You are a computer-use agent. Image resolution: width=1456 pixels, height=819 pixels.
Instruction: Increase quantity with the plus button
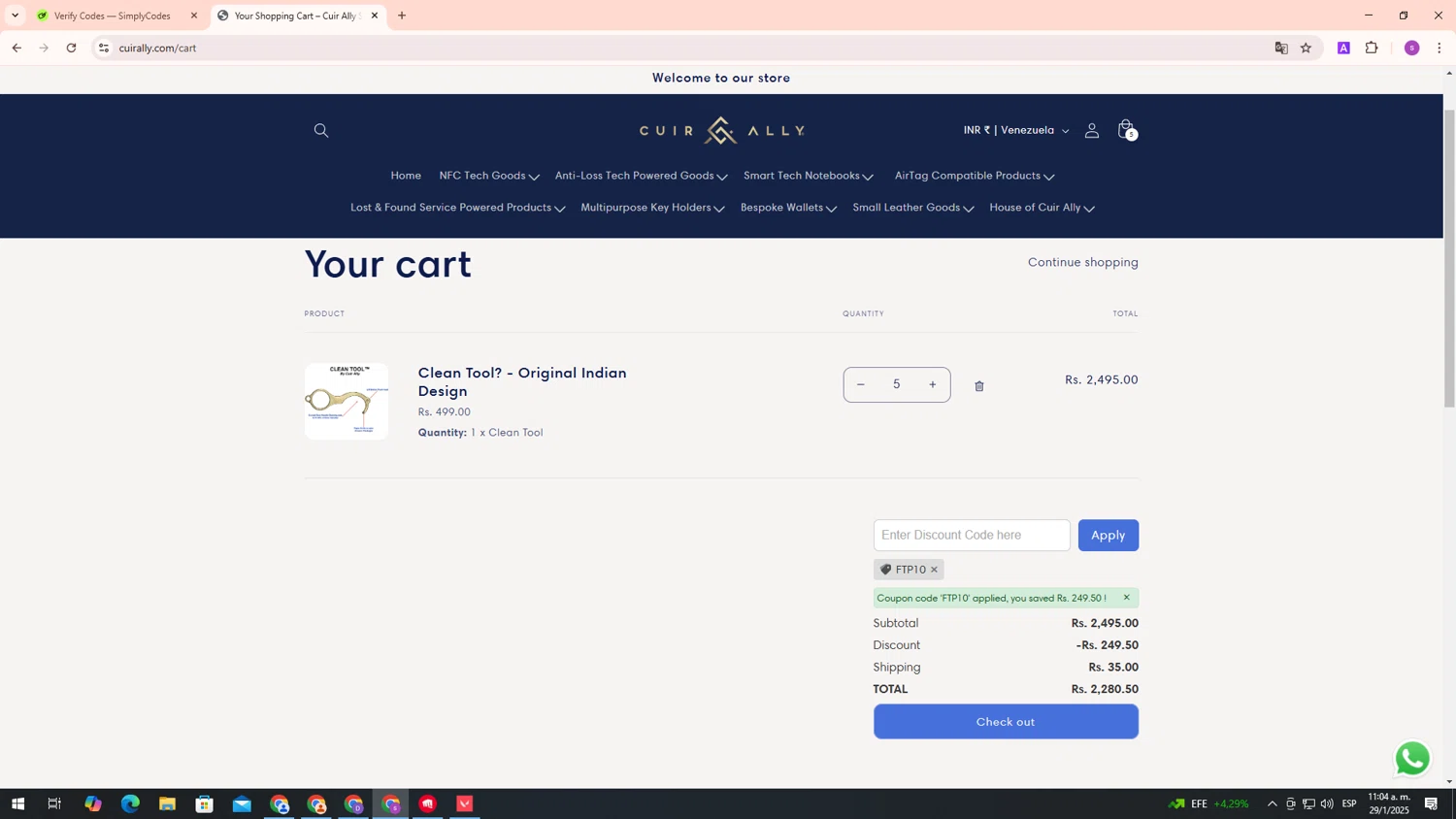pos(933,385)
